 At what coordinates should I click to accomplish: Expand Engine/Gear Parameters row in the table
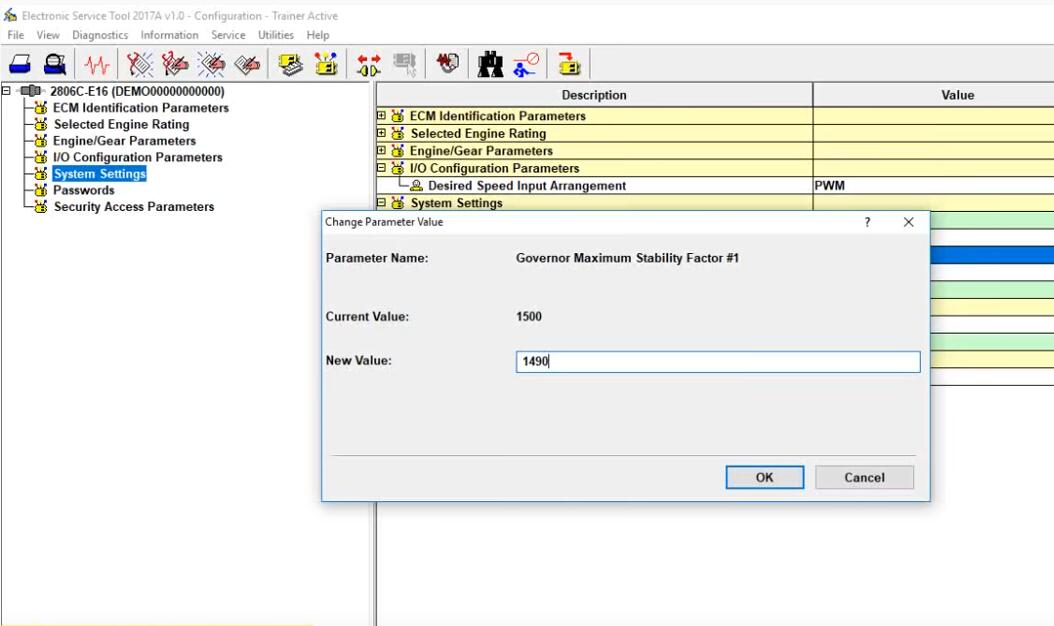pos(381,151)
